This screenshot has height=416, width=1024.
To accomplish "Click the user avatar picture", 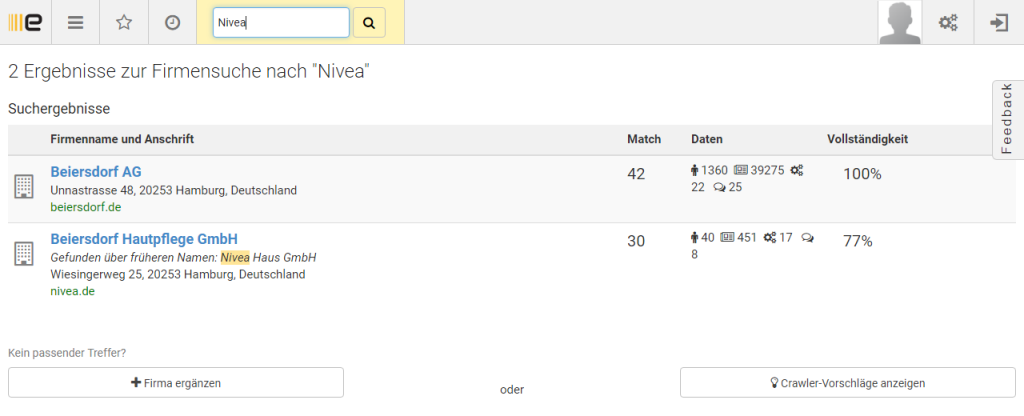I will pos(900,22).
